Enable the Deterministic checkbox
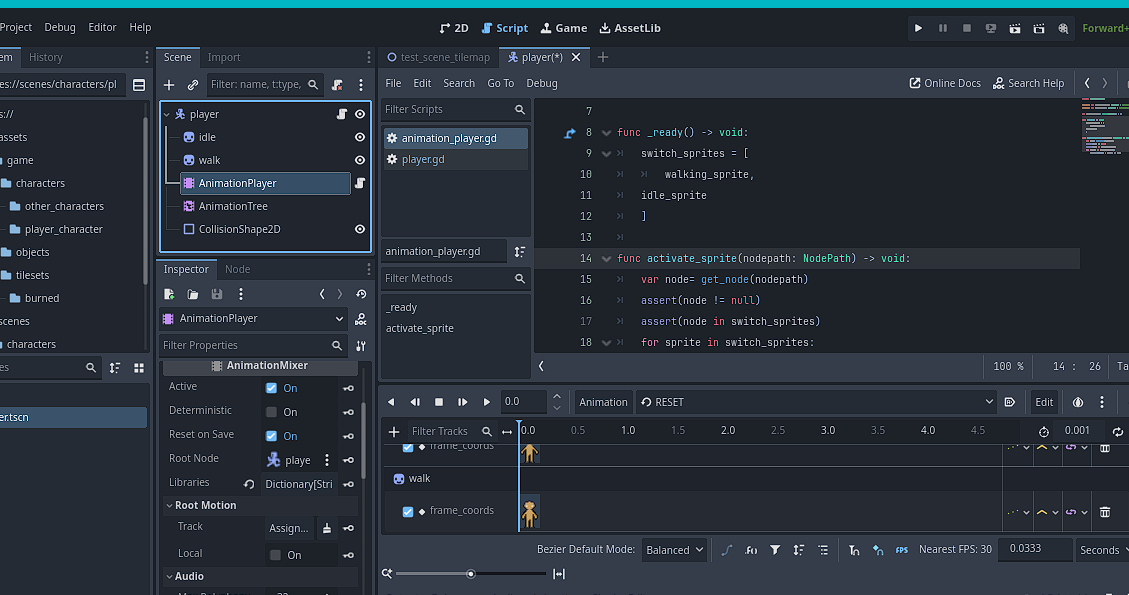The height and width of the screenshot is (595, 1129). click(x=271, y=412)
